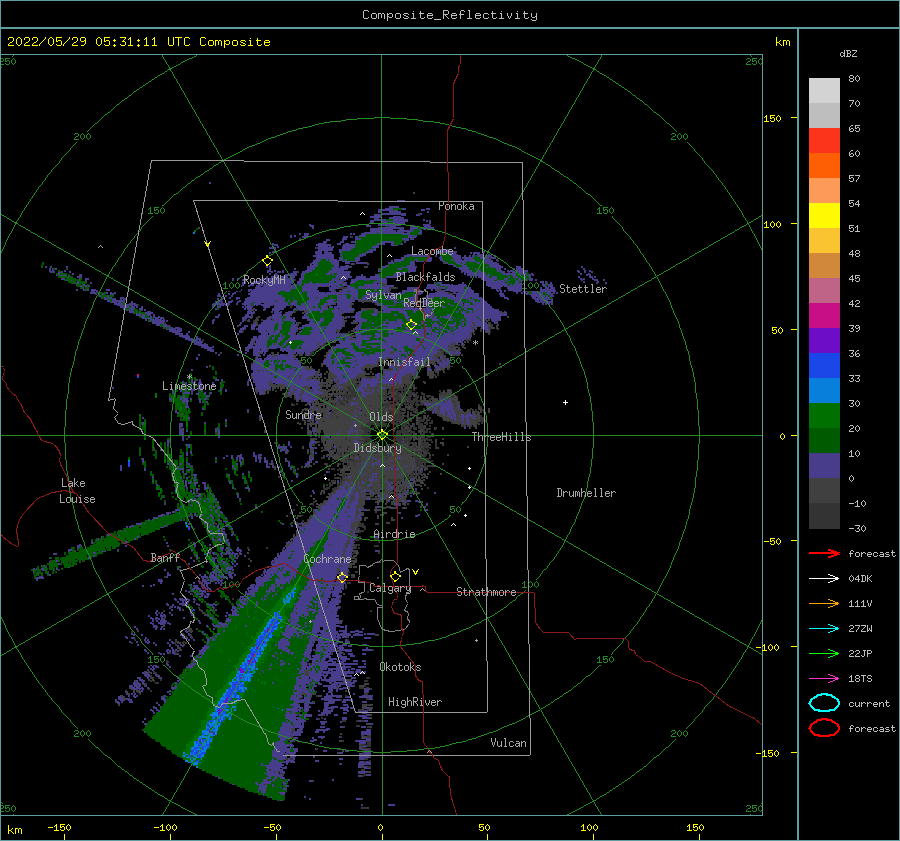The width and height of the screenshot is (900, 841).
Task: Click the Blackfalds town label
Action: (425, 277)
